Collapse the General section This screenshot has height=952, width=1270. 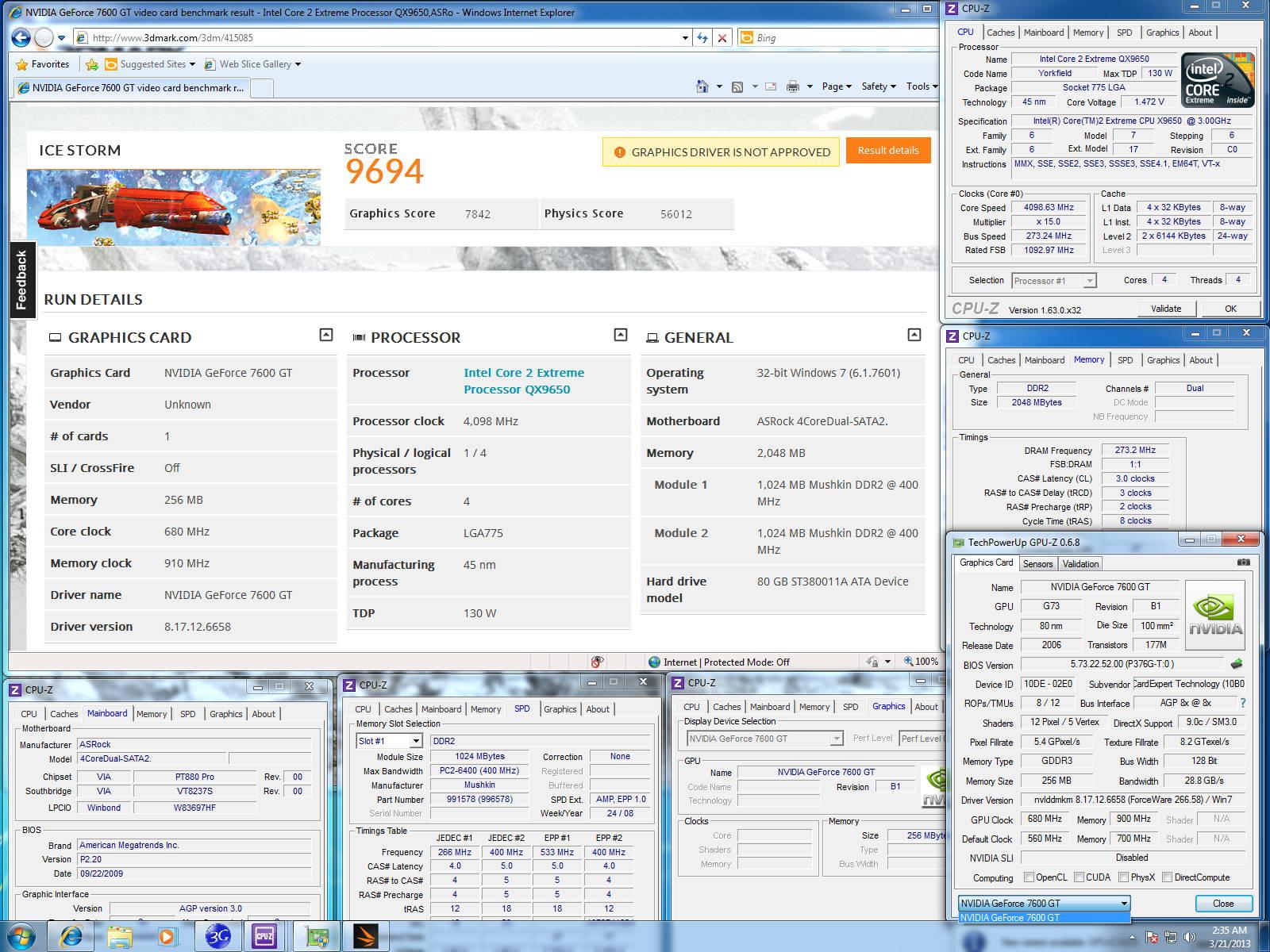coord(914,335)
